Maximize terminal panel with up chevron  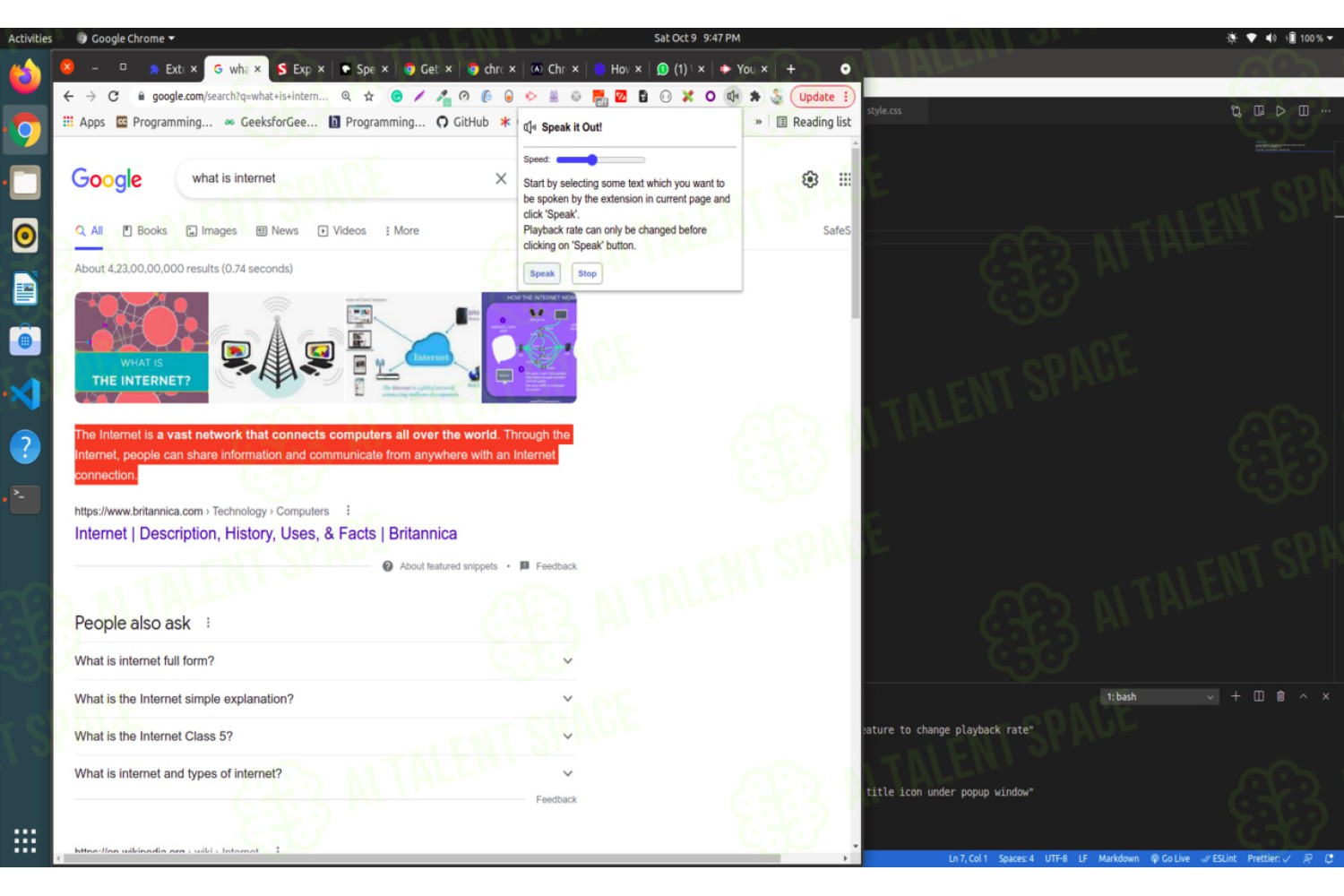tap(1304, 696)
